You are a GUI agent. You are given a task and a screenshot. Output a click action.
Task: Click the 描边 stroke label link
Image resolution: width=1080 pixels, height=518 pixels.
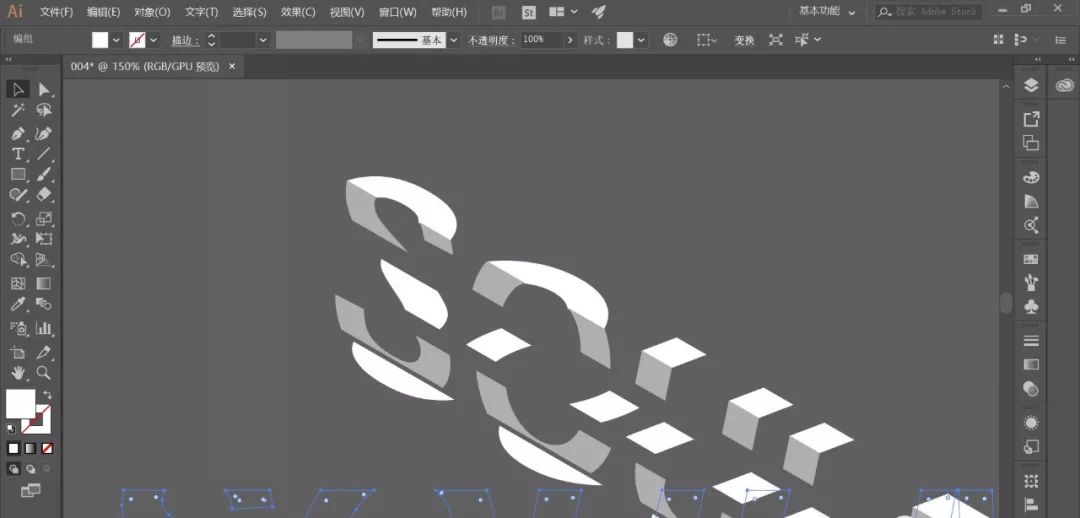click(x=184, y=40)
